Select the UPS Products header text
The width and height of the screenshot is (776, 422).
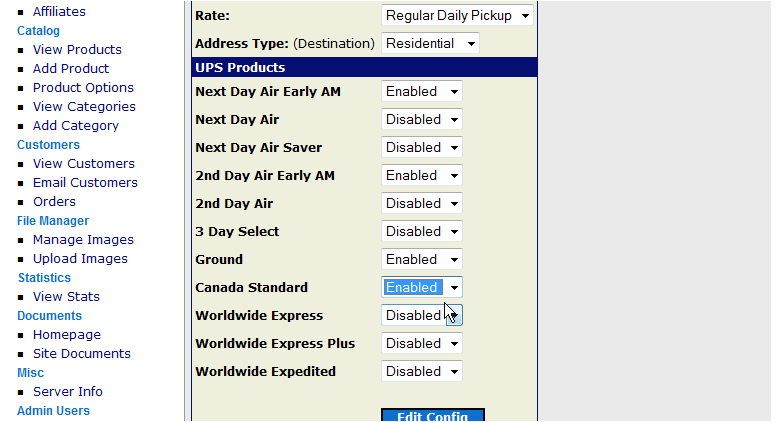click(x=240, y=67)
